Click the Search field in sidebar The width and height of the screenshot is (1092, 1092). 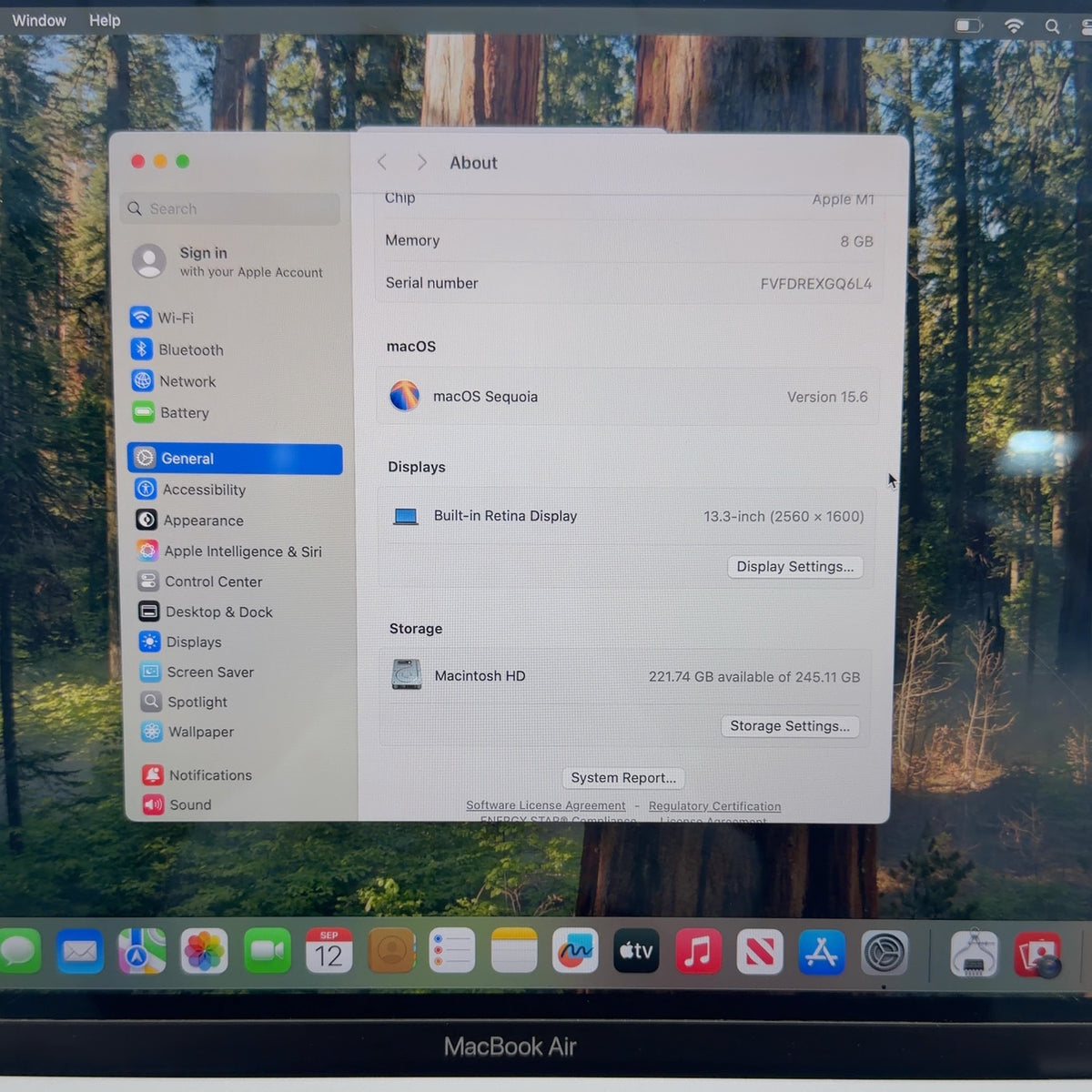pos(230,208)
